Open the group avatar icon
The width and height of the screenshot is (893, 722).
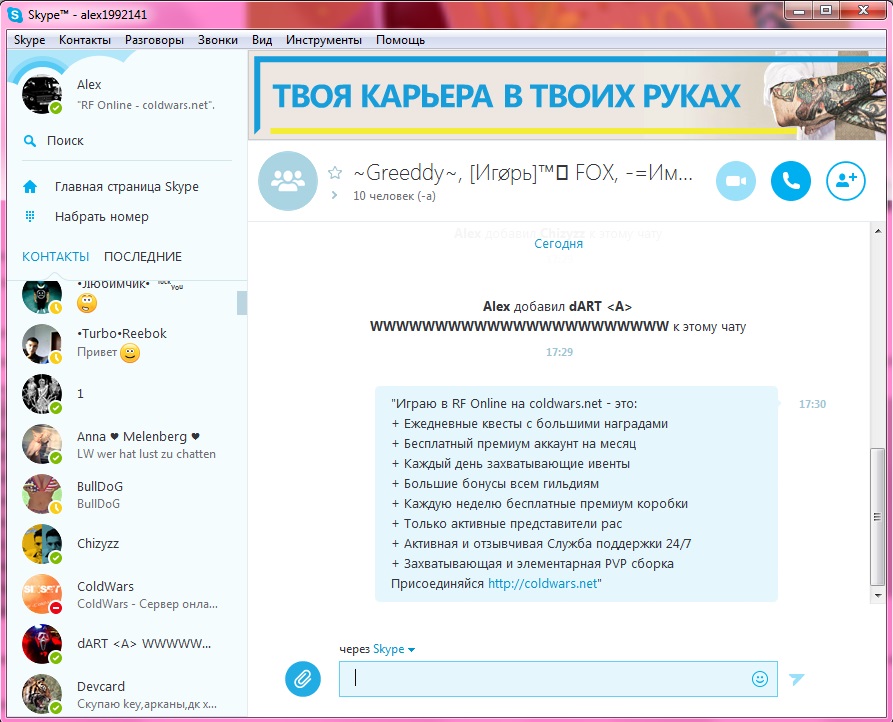click(x=288, y=181)
